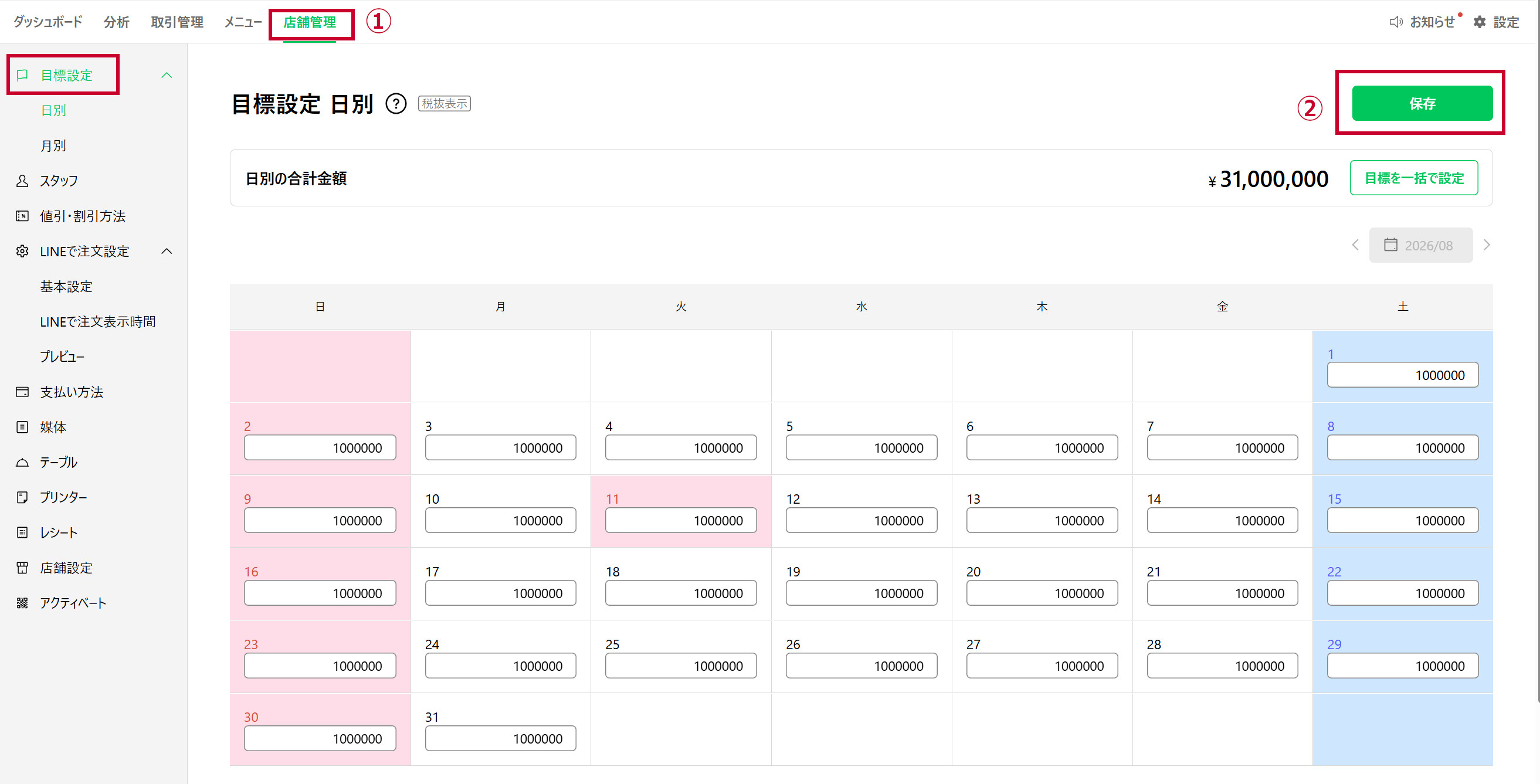Open 設定 gear icon
This screenshot has width=1540, height=784.
1480,22
